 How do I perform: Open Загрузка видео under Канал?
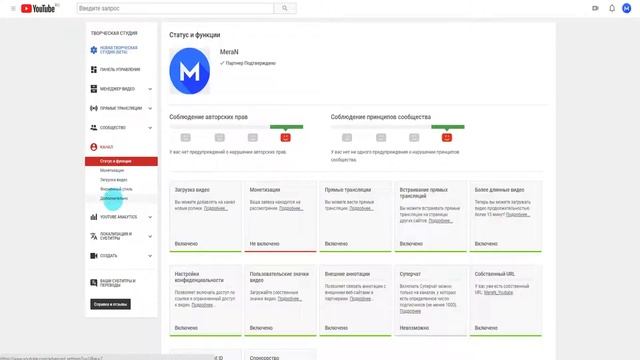(113, 180)
